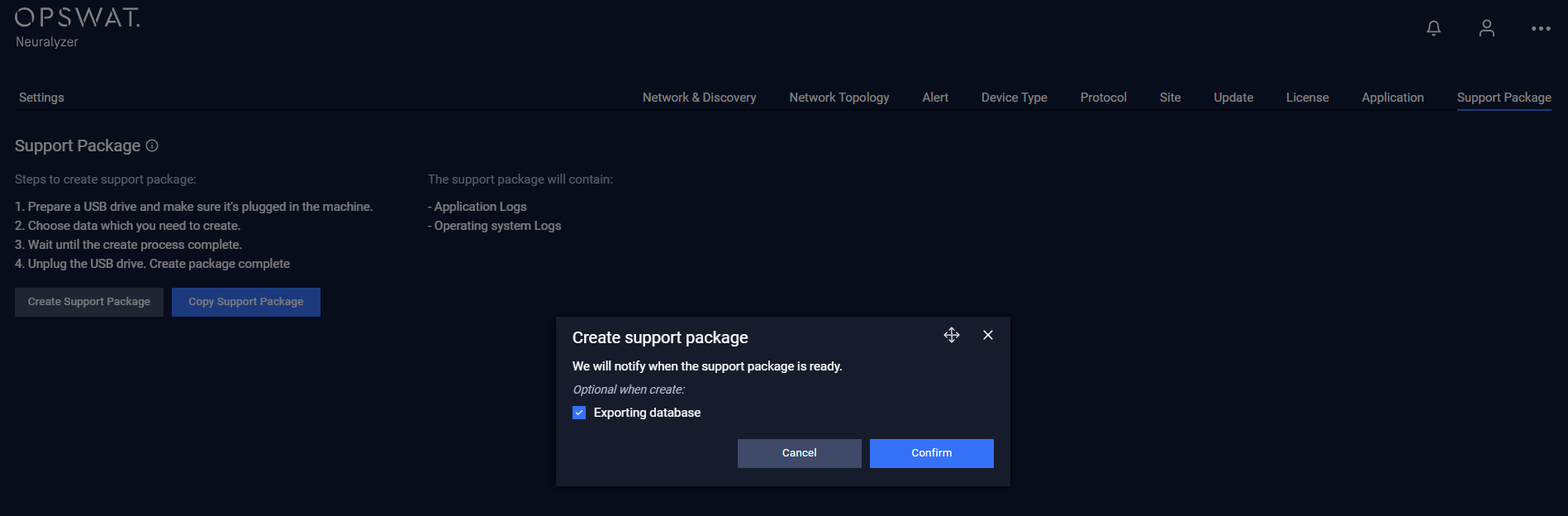Open the three-dot more options menu
The width and height of the screenshot is (1568, 516).
(x=1540, y=28)
